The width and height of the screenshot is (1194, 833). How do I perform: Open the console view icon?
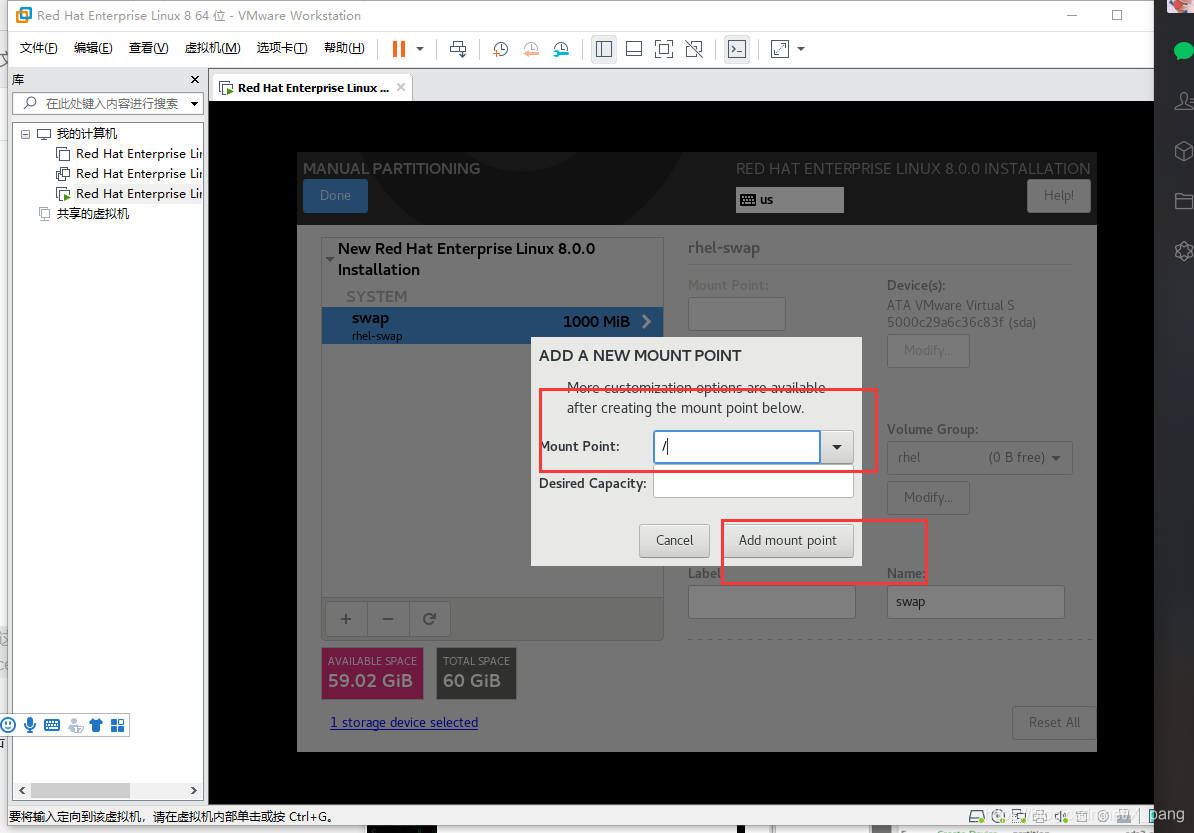(x=736, y=49)
